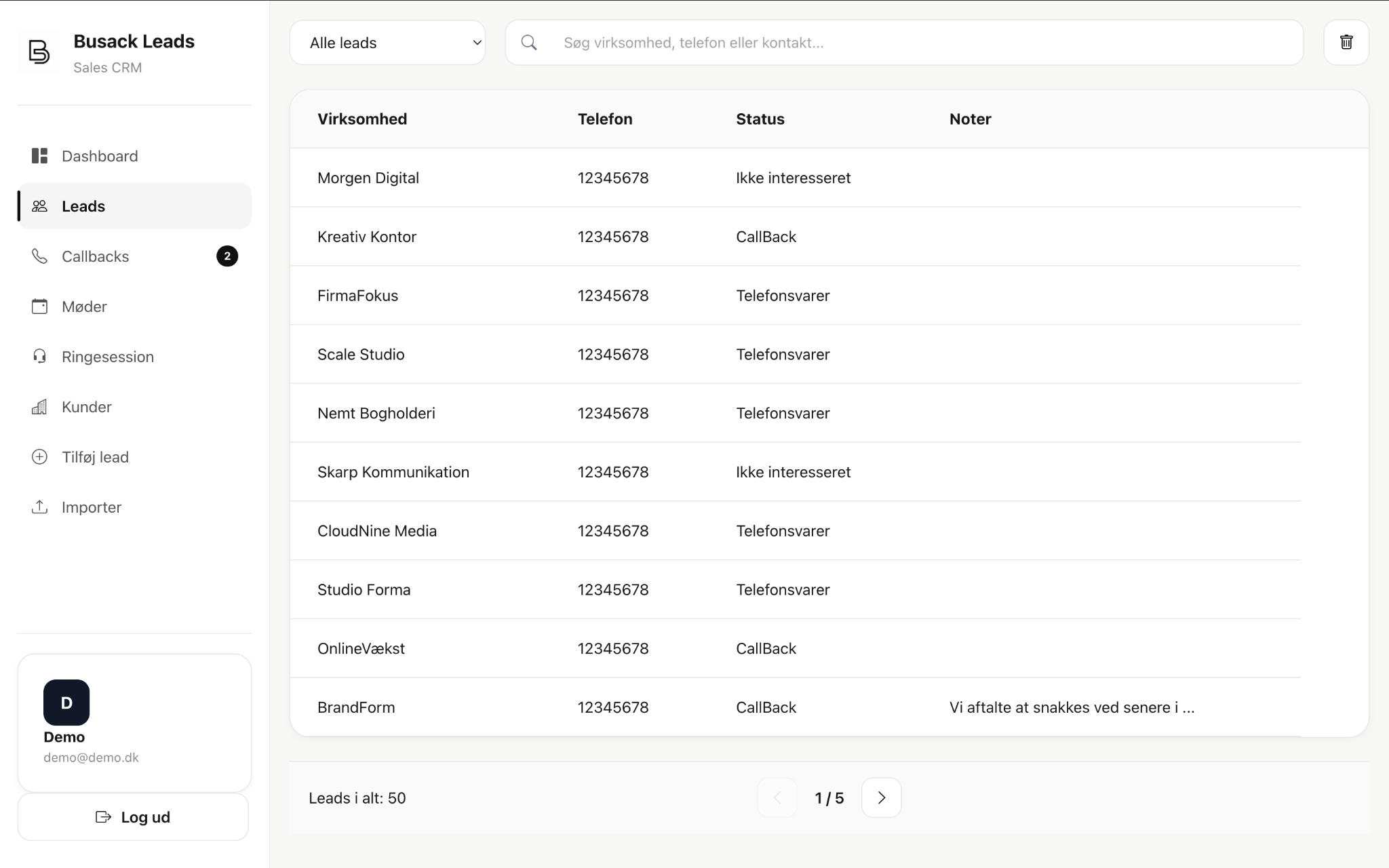Screen dimensions: 1389x868
Task: Click the Callbacks badge showing 2
Action: [x=227, y=256]
